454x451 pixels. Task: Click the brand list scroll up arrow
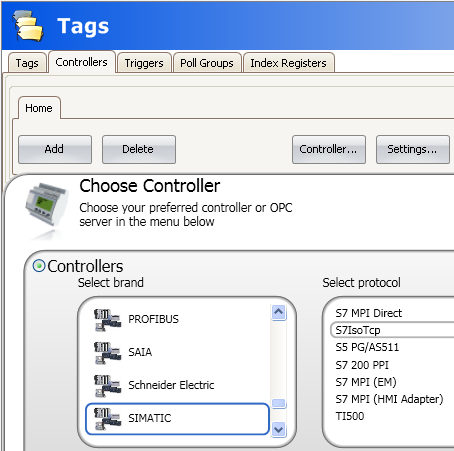pyautogui.click(x=279, y=313)
